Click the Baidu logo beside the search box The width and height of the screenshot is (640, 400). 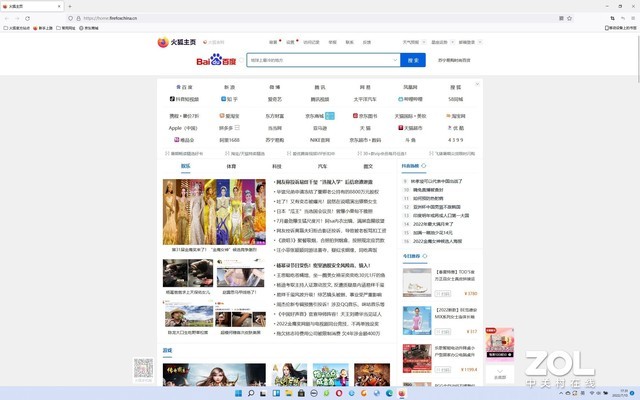click(213, 61)
